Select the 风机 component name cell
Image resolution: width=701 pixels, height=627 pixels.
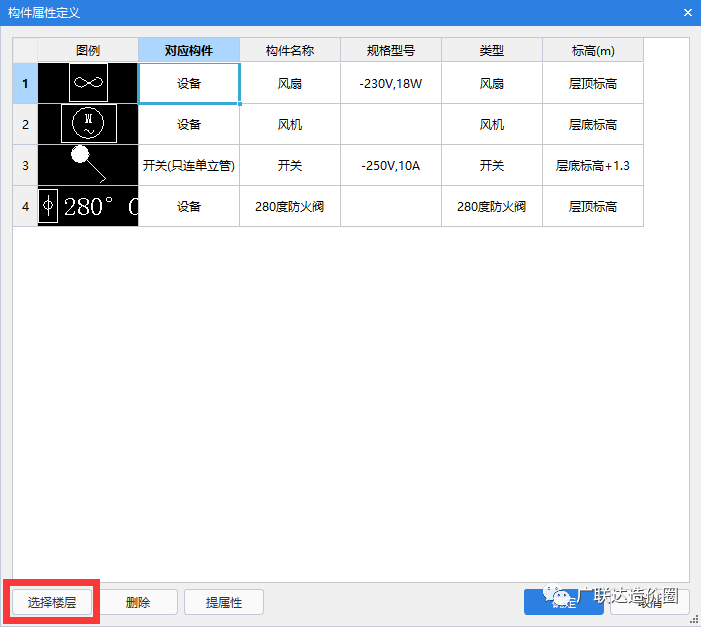click(290, 124)
